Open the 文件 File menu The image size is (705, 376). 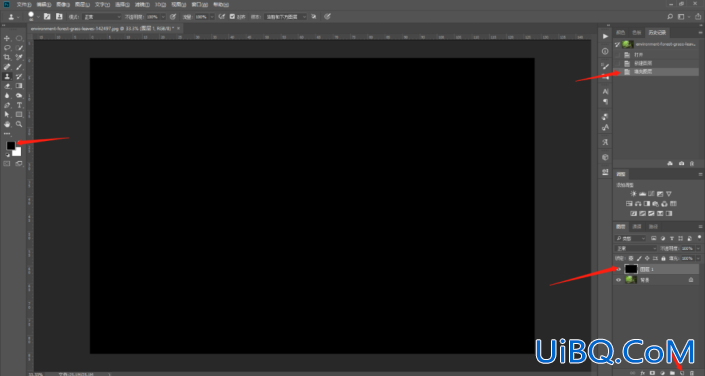23,4
